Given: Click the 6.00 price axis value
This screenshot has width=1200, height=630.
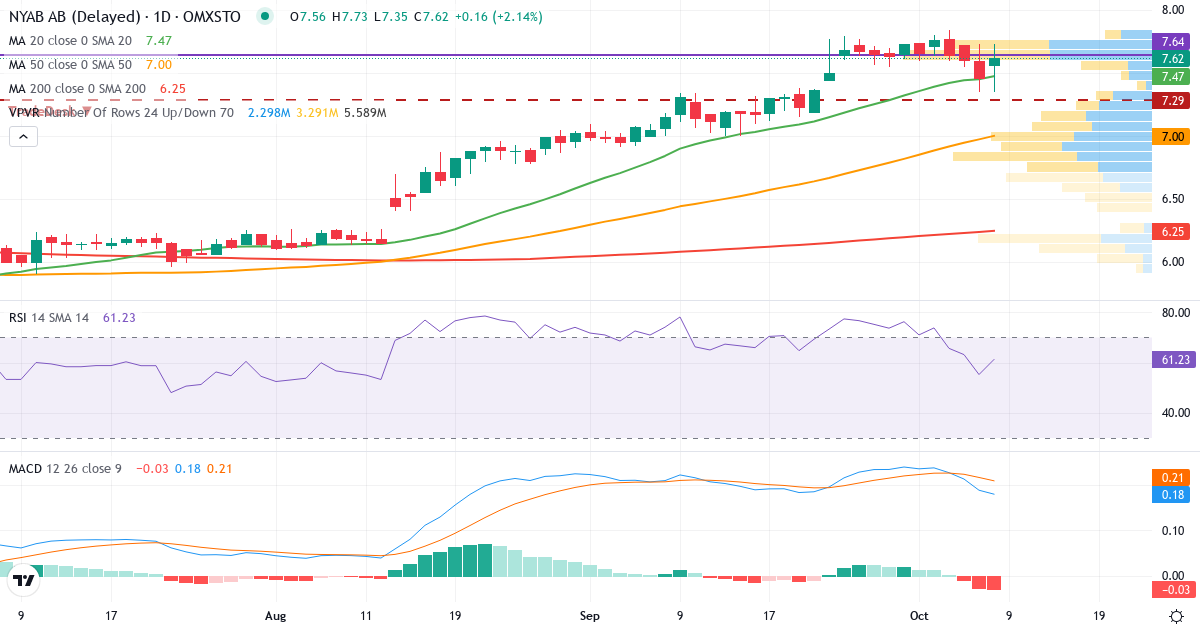Looking at the screenshot, I should 1173,261.
